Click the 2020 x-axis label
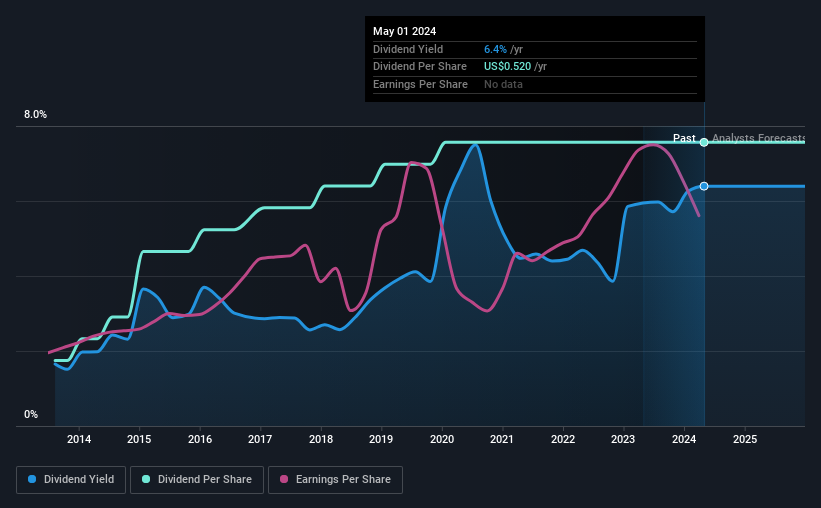 [442, 439]
